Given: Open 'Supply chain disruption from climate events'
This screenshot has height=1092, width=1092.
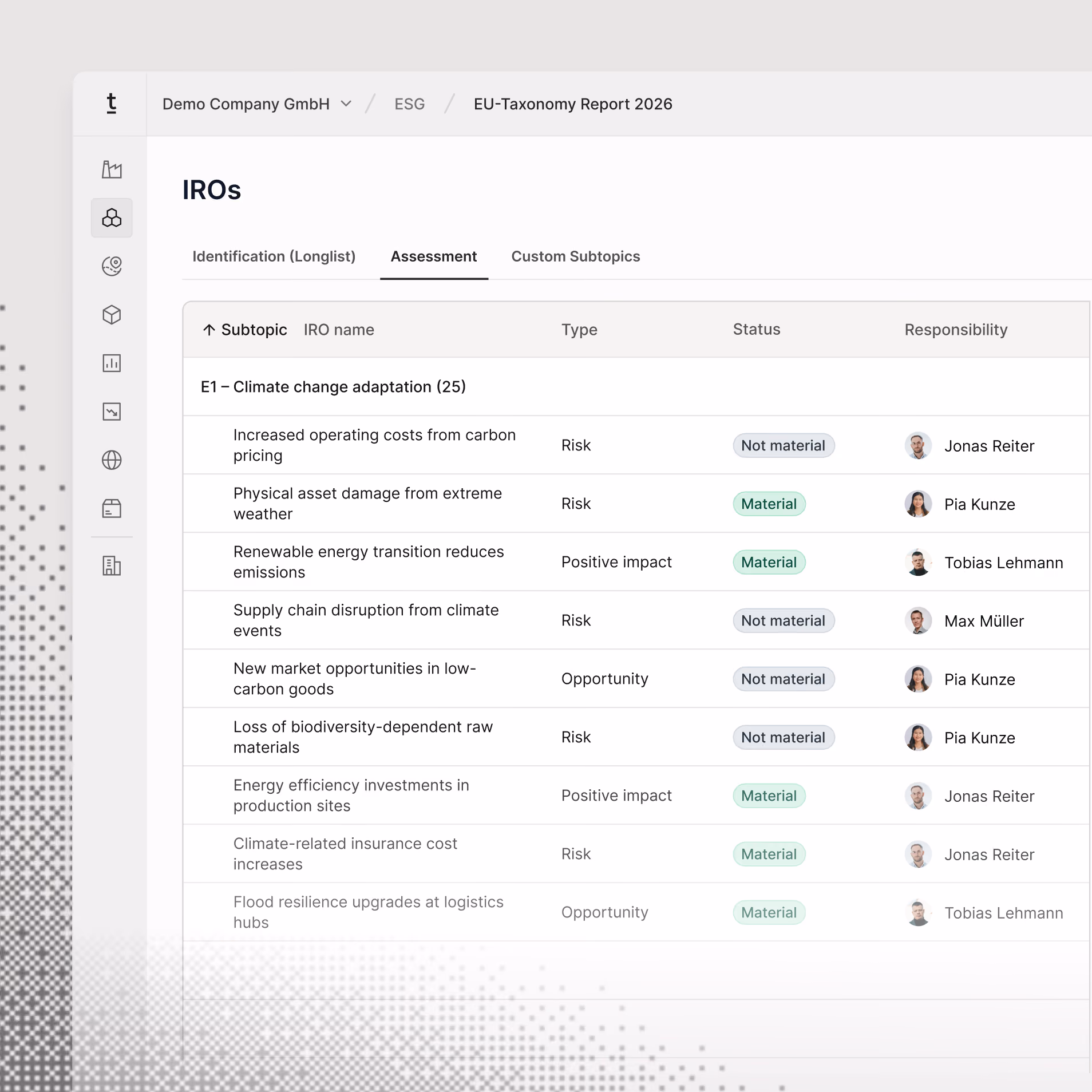Looking at the screenshot, I should coord(366,620).
